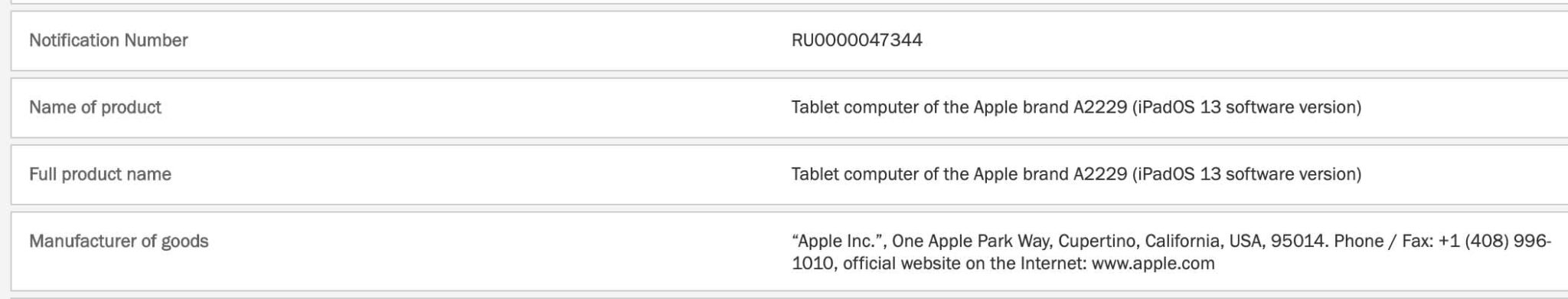The image size is (1568, 299).
Task: Open the www.apple.com website text
Action: tap(1153, 264)
